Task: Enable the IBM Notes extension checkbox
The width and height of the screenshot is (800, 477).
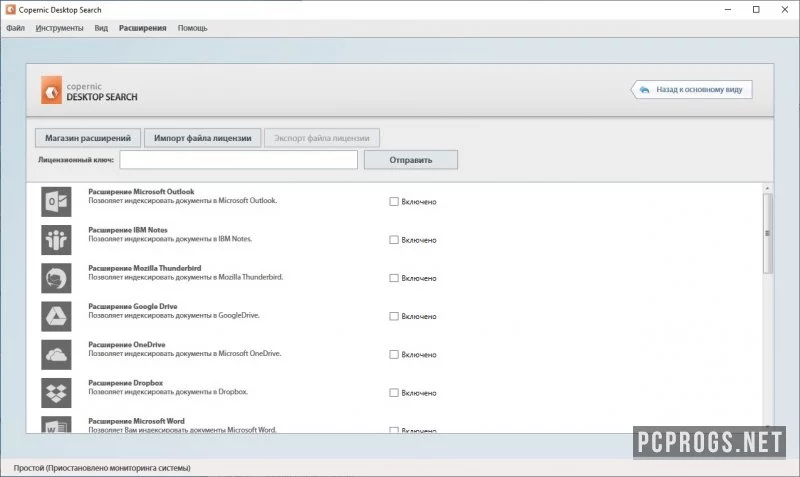Action: (394, 240)
